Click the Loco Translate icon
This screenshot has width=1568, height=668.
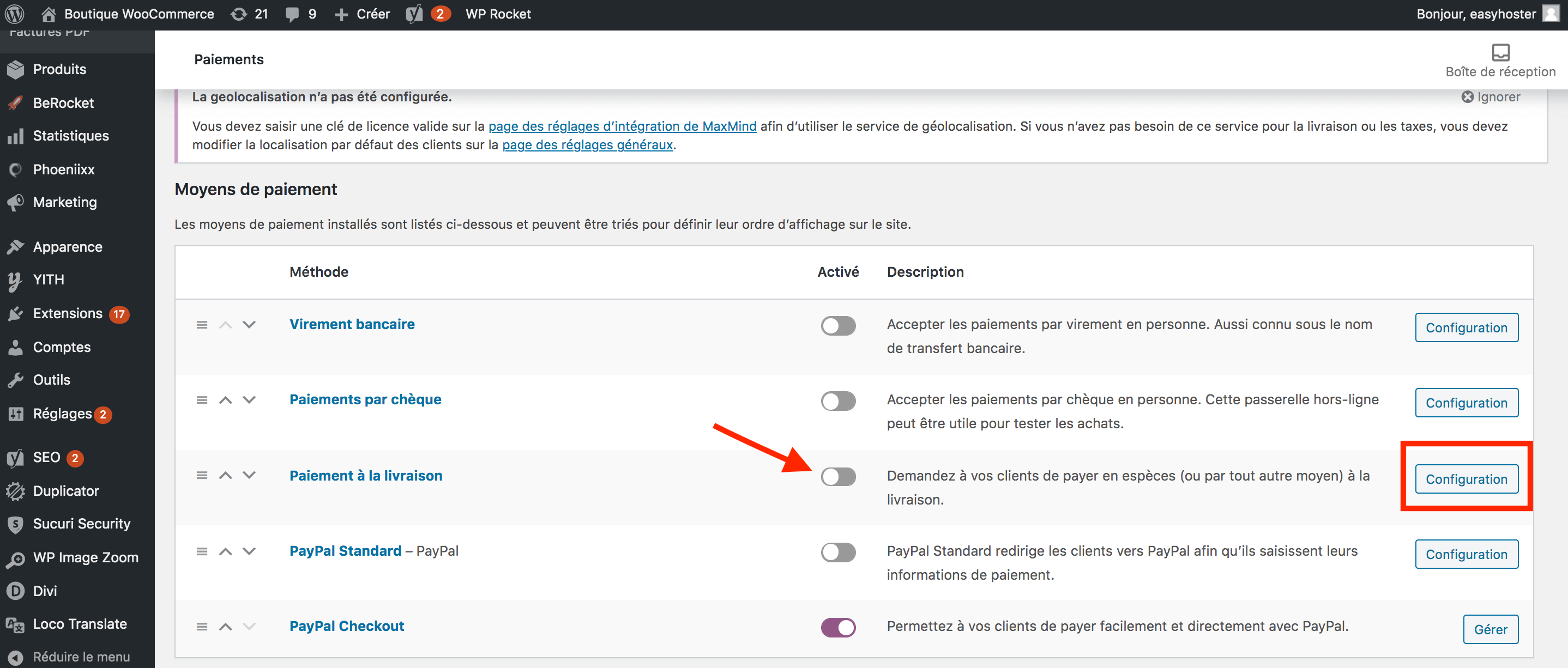(x=16, y=624)
